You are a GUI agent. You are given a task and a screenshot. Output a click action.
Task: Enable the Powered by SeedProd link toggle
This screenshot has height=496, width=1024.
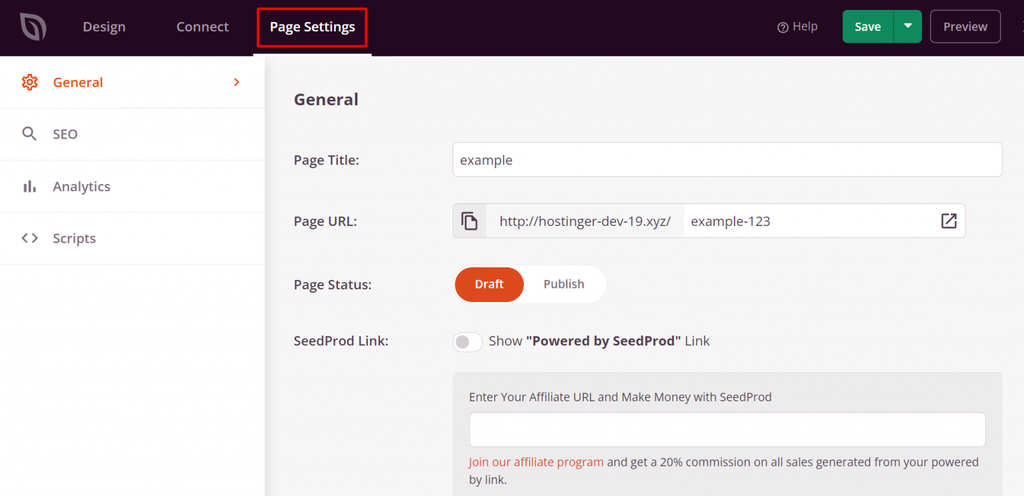(x=467, y=342)
